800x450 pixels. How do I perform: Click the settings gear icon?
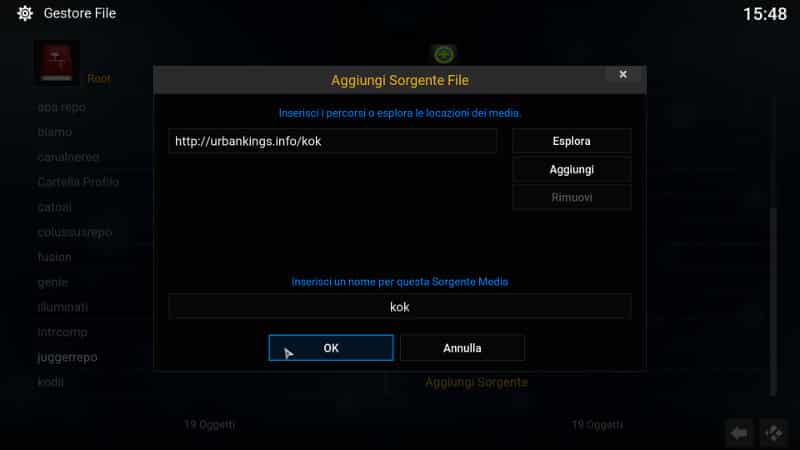click(x=24, y=13)
